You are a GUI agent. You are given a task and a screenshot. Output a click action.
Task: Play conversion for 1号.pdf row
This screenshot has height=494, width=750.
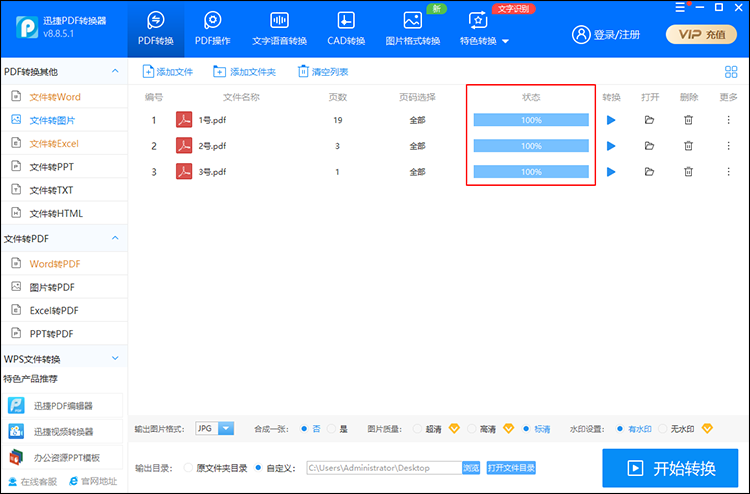tap(611, 120)
